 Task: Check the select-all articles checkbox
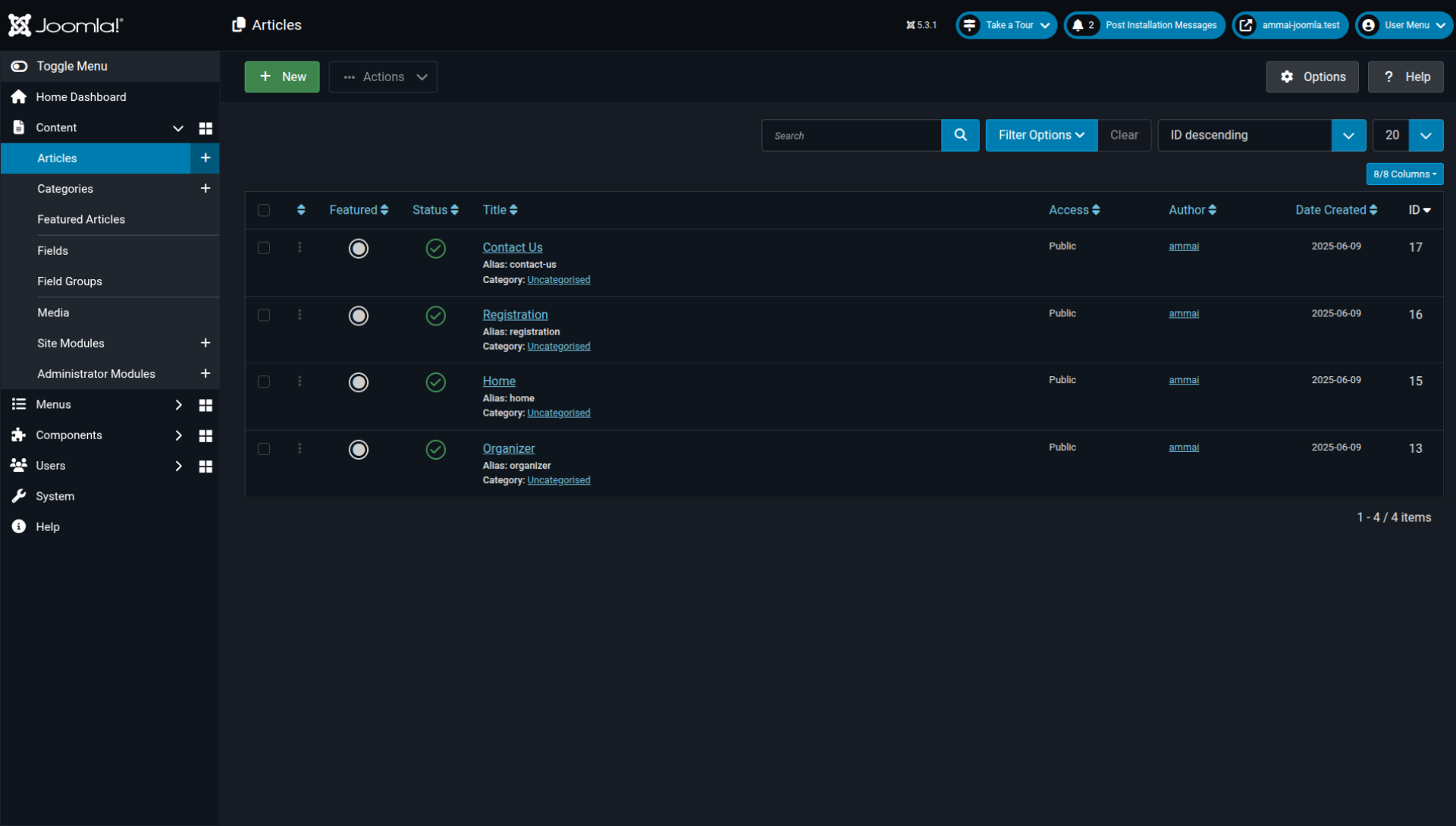pos(264,210)
